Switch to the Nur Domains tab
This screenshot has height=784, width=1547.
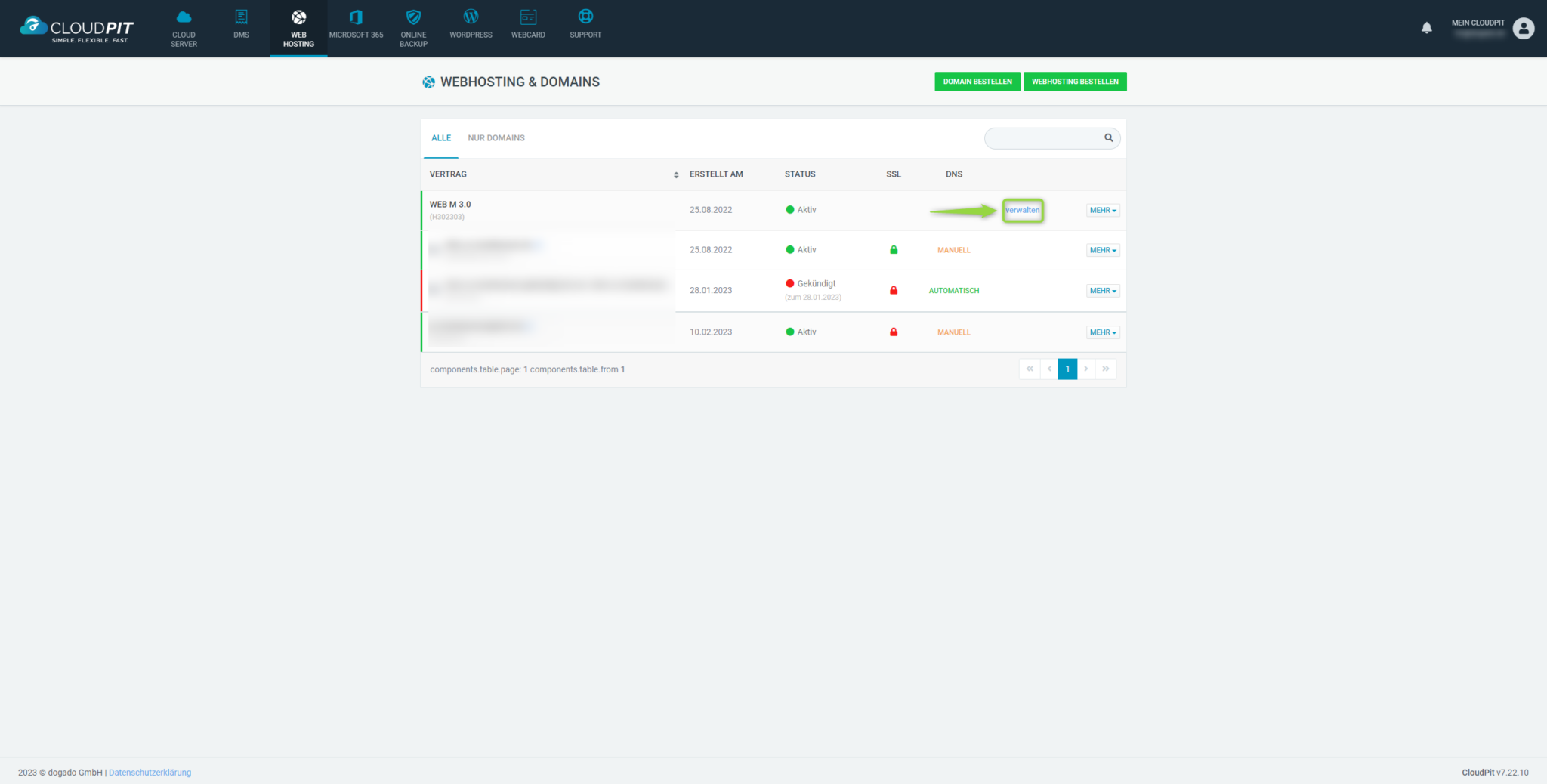click(496, 138)
